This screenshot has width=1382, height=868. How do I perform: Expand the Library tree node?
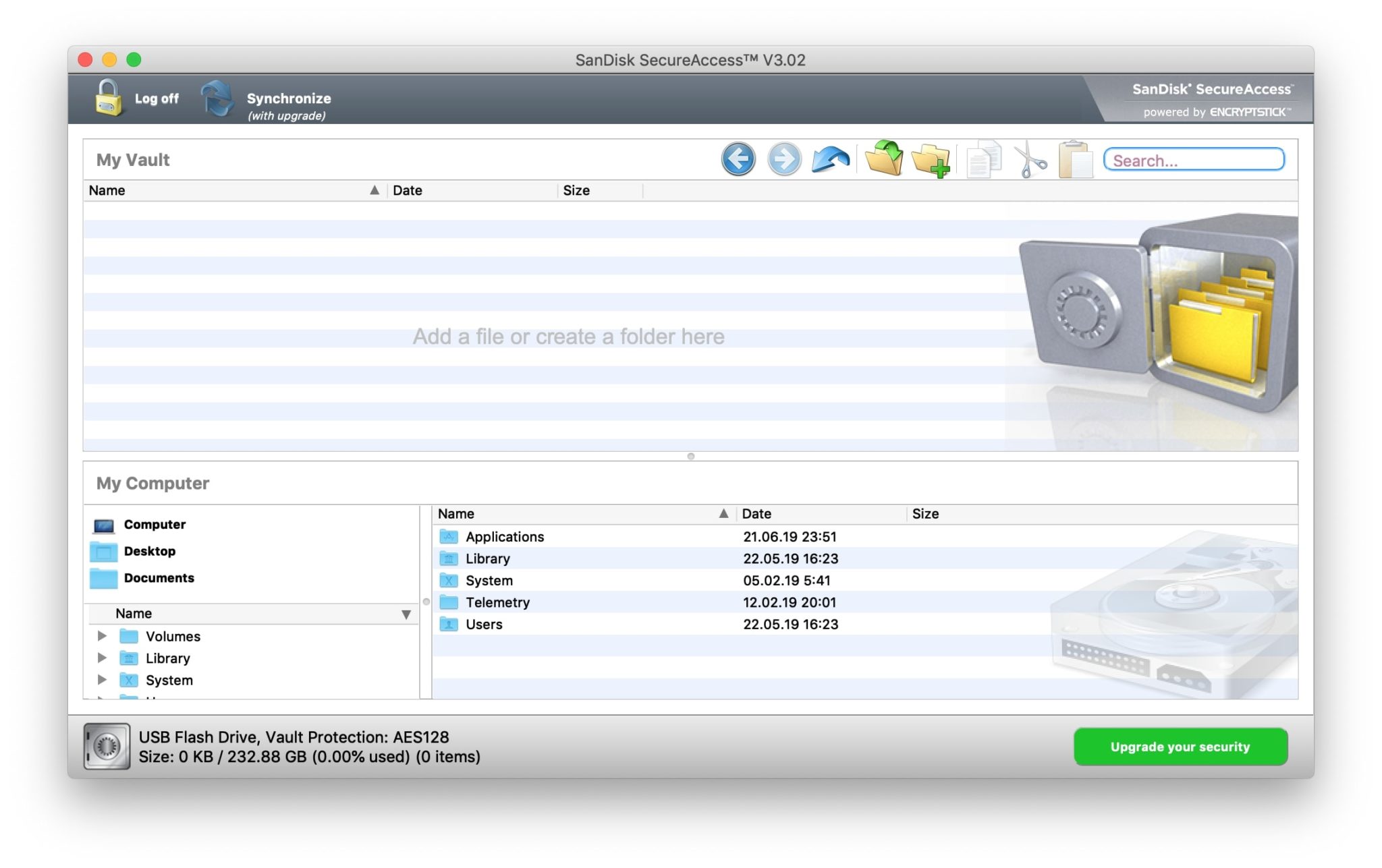pos(102,658)
